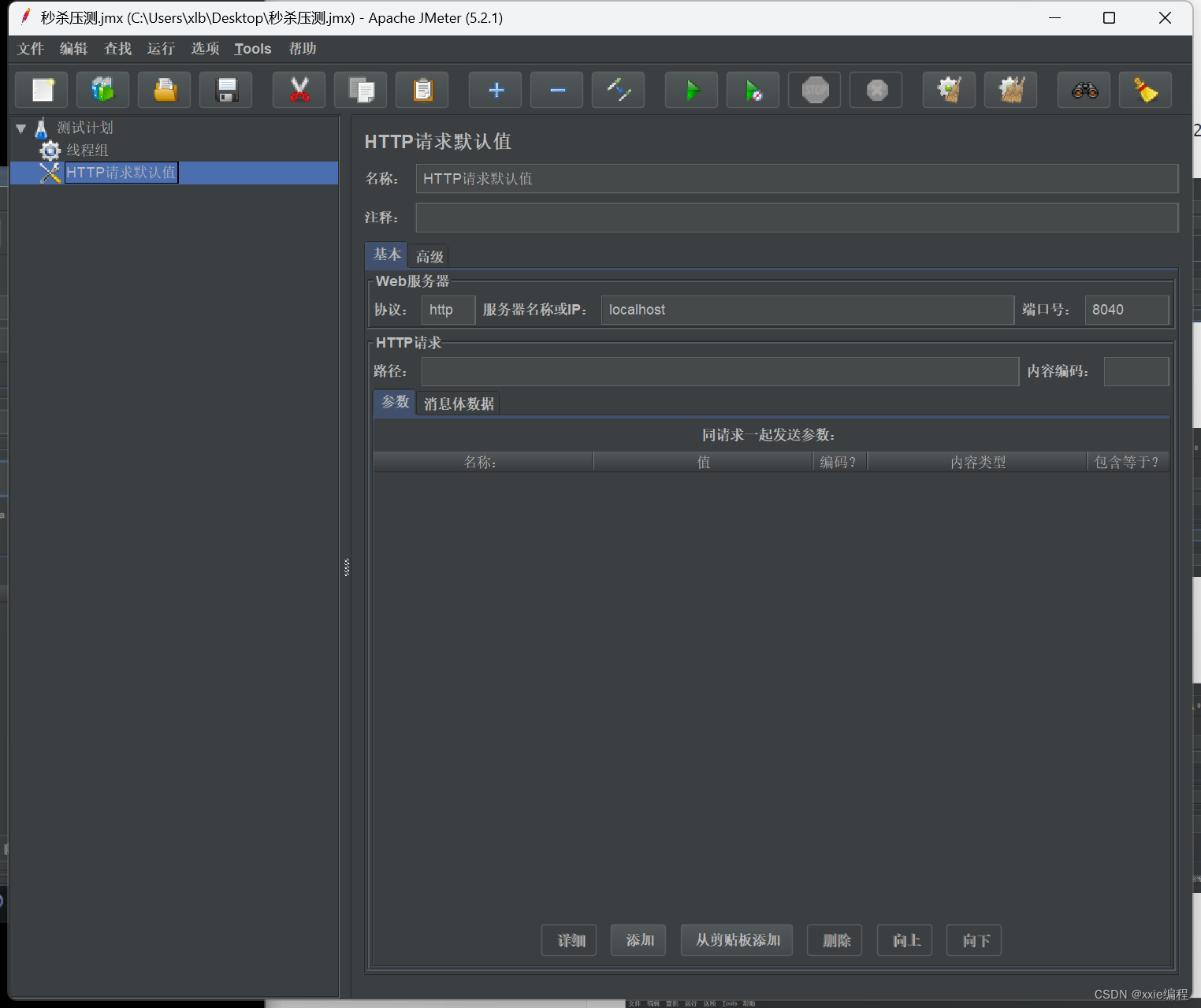Click the 删除 button
Screen dimensions: 1201x1008
coord(835,940)
